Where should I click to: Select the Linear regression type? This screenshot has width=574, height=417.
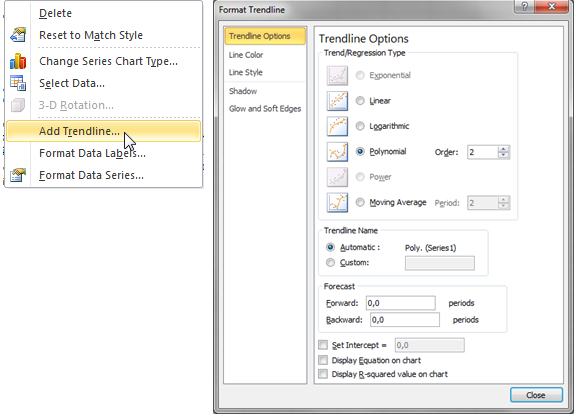(x=360, y=100)
